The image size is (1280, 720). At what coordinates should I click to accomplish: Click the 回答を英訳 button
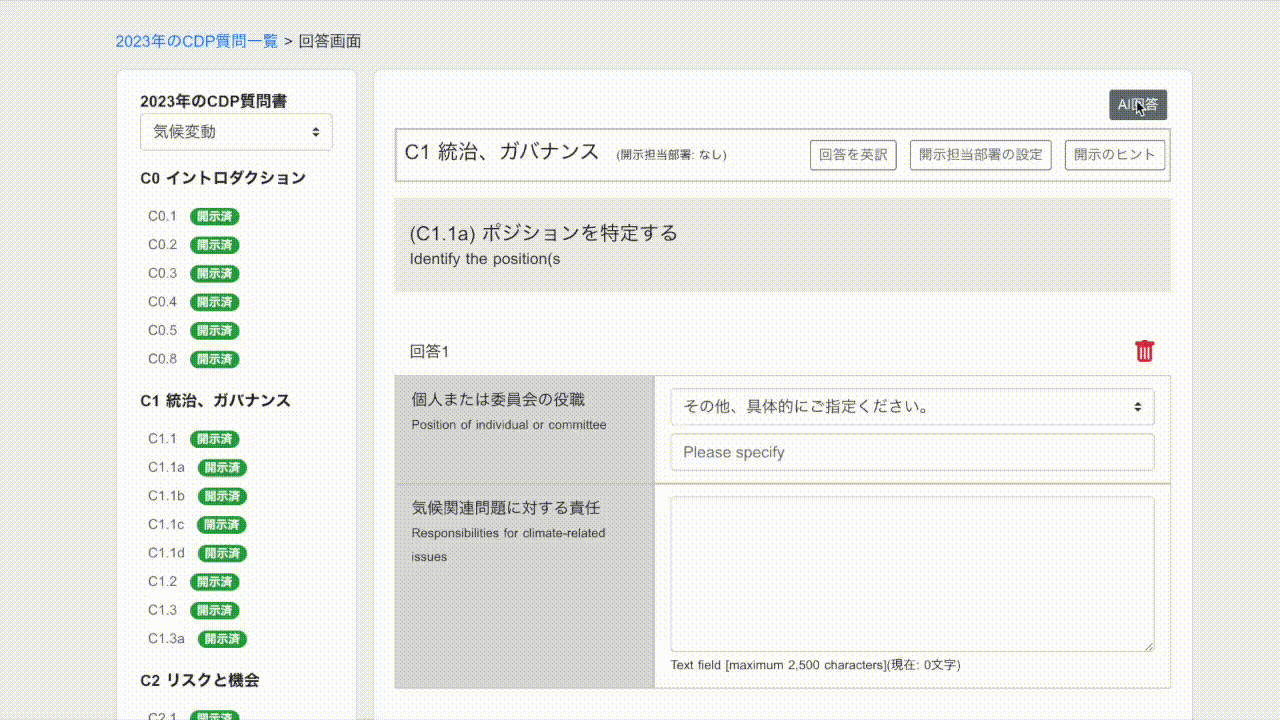click(852, 155)
